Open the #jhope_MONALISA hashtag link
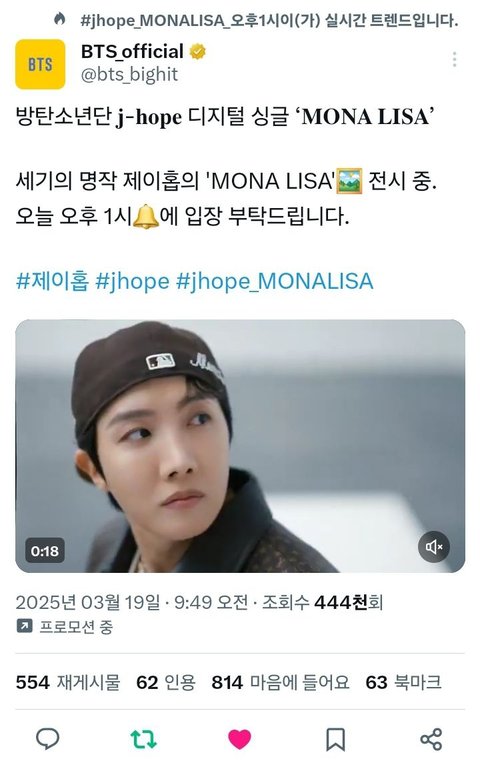The height and width of the screenshot is (761, 480). [275, 282]
